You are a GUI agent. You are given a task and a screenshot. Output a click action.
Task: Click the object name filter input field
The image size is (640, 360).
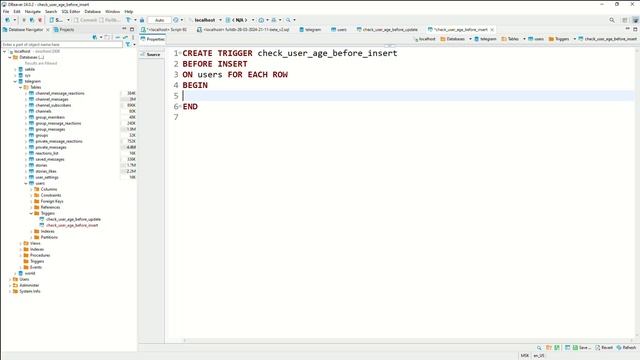click(x=62, y=44)
